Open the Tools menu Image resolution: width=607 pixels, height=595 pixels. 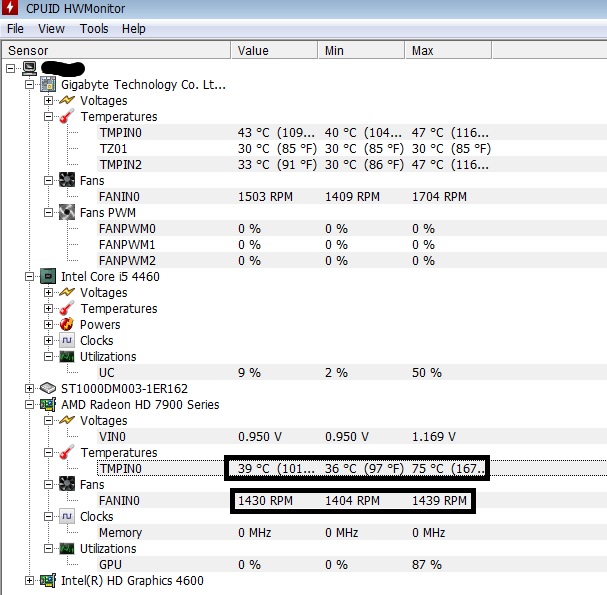(94, 29)
